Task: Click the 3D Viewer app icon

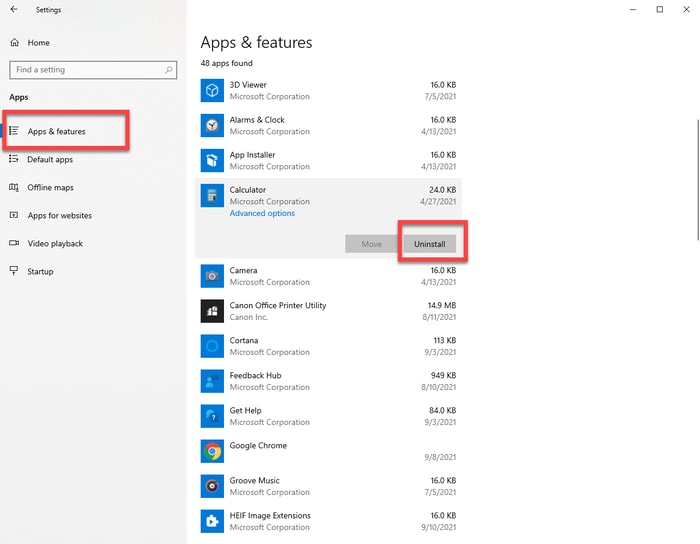Action: pos(212,91)
